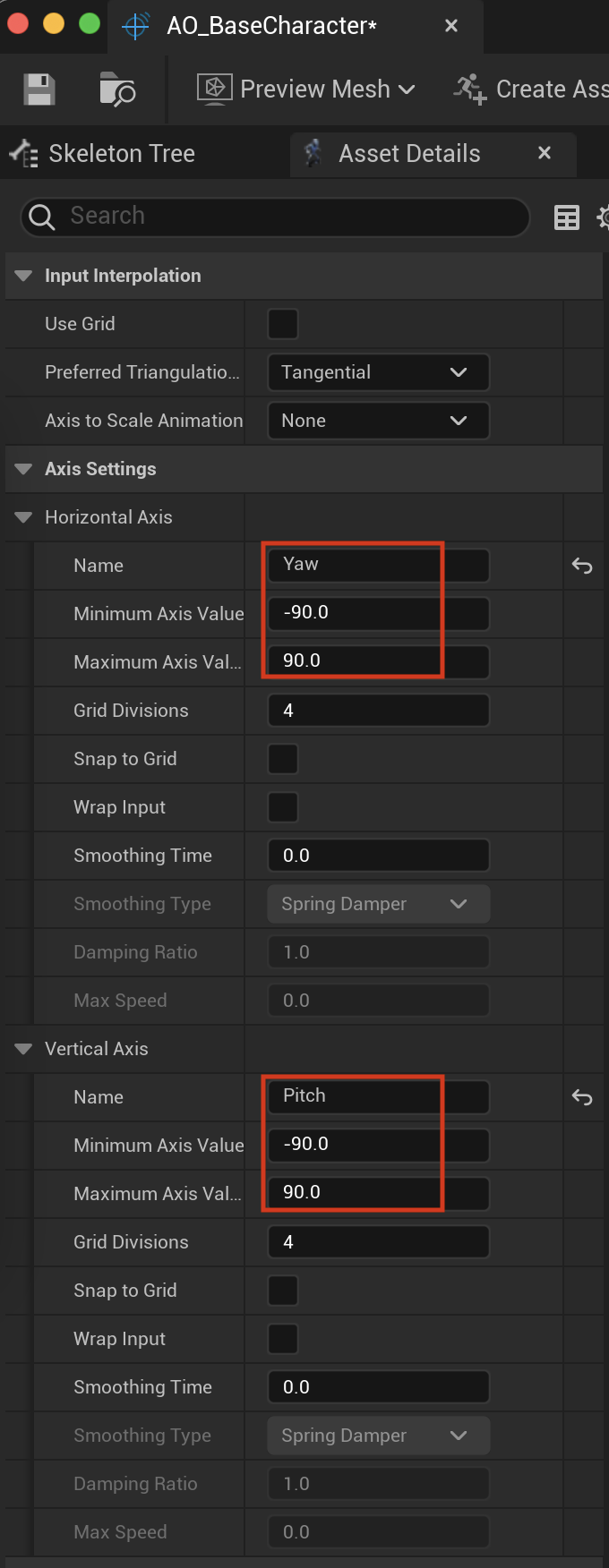Open the Preview Mesh menu button
The image size is (609, 1568).
coord(306,89)
